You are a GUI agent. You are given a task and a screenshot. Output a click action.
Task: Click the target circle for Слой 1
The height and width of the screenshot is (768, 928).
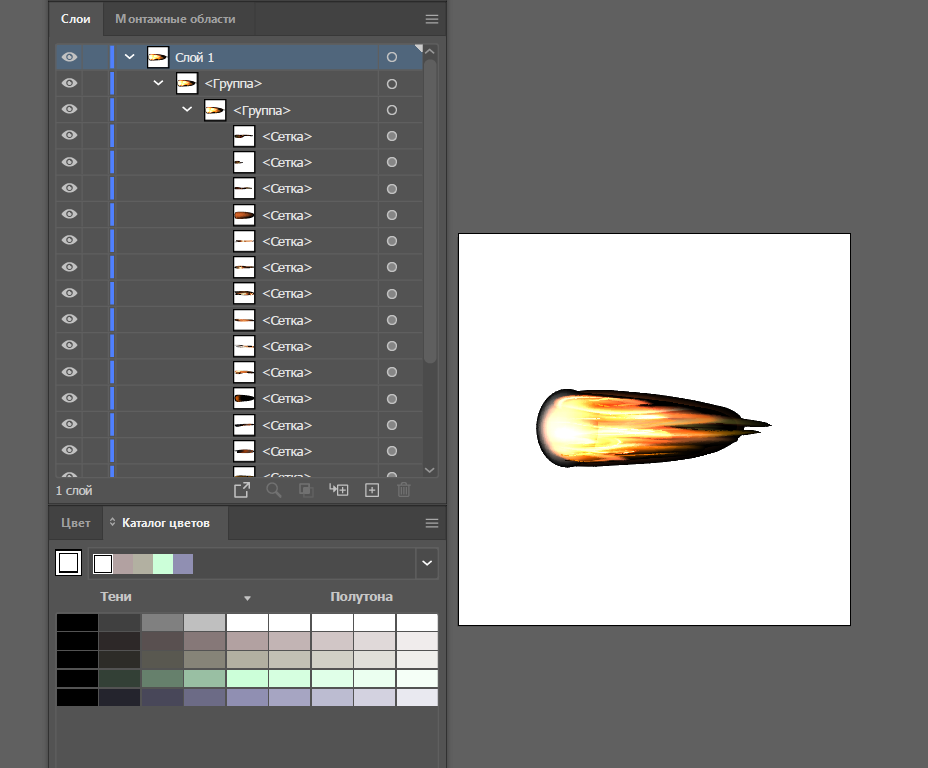[392, 58]
